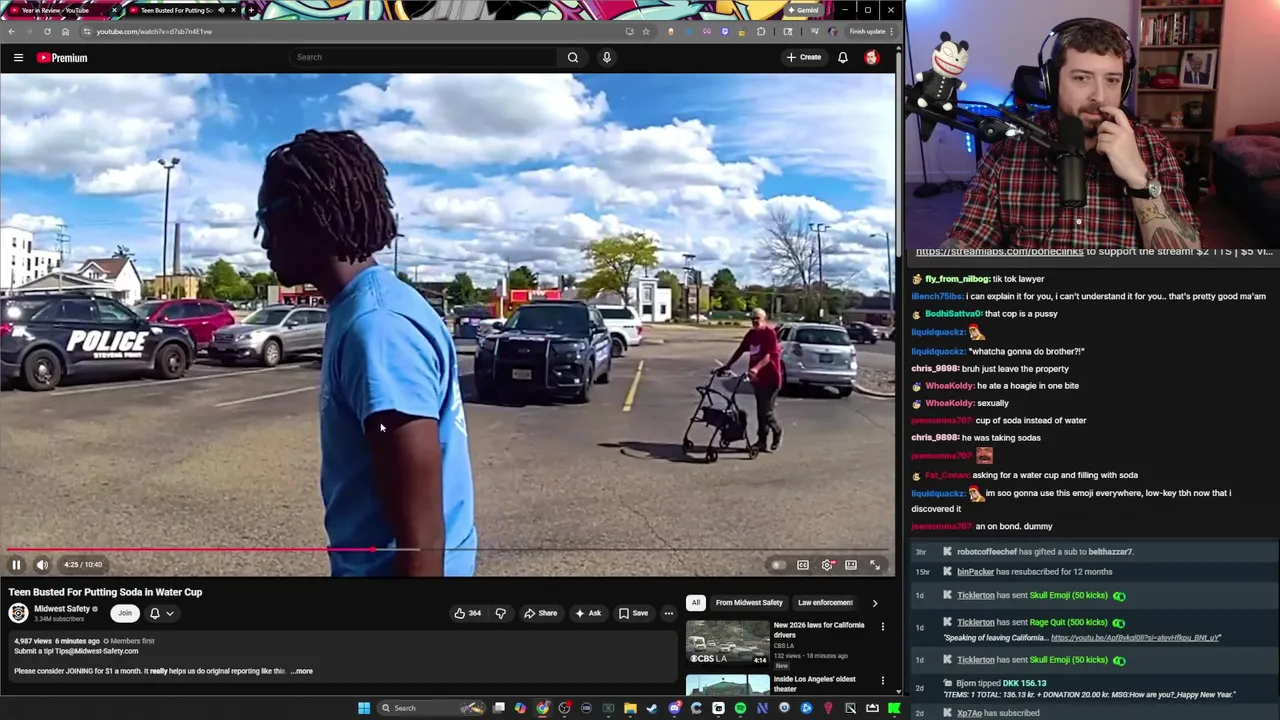Click the Ask button below video
This screenshot has width=1280, height=720.
[588, 613]
